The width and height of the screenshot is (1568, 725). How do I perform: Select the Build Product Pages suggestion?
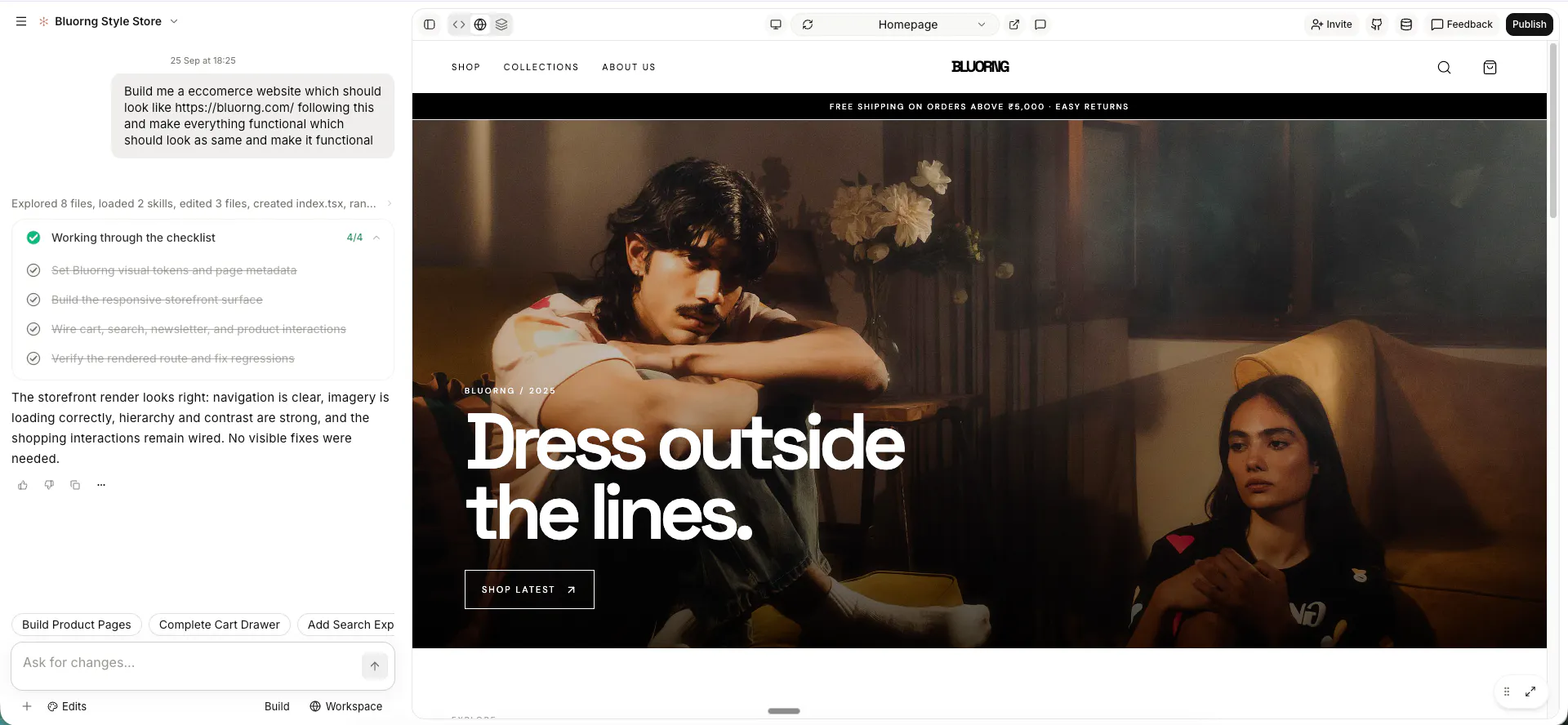click(77, 625)
